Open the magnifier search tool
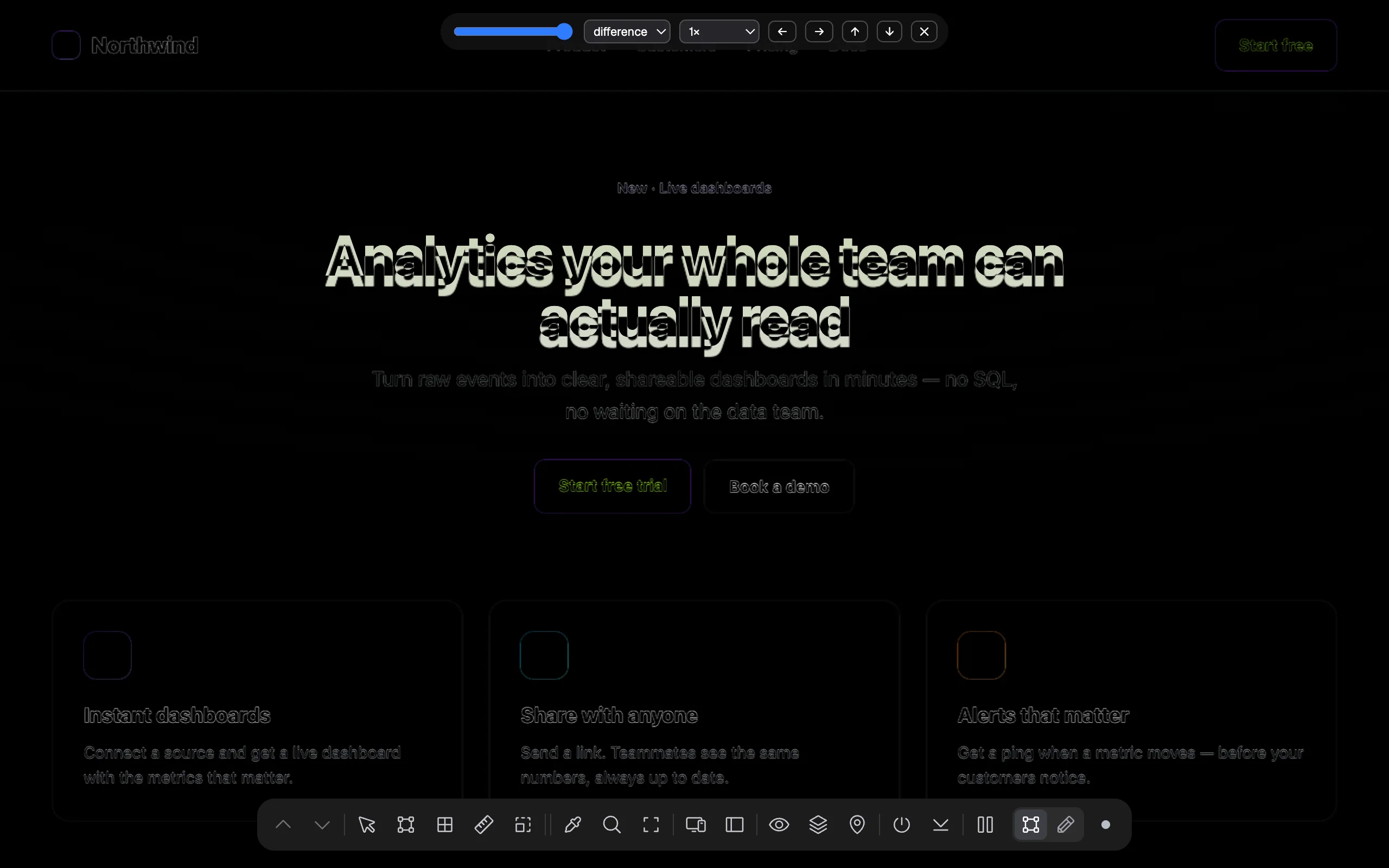 coord(612,825)
